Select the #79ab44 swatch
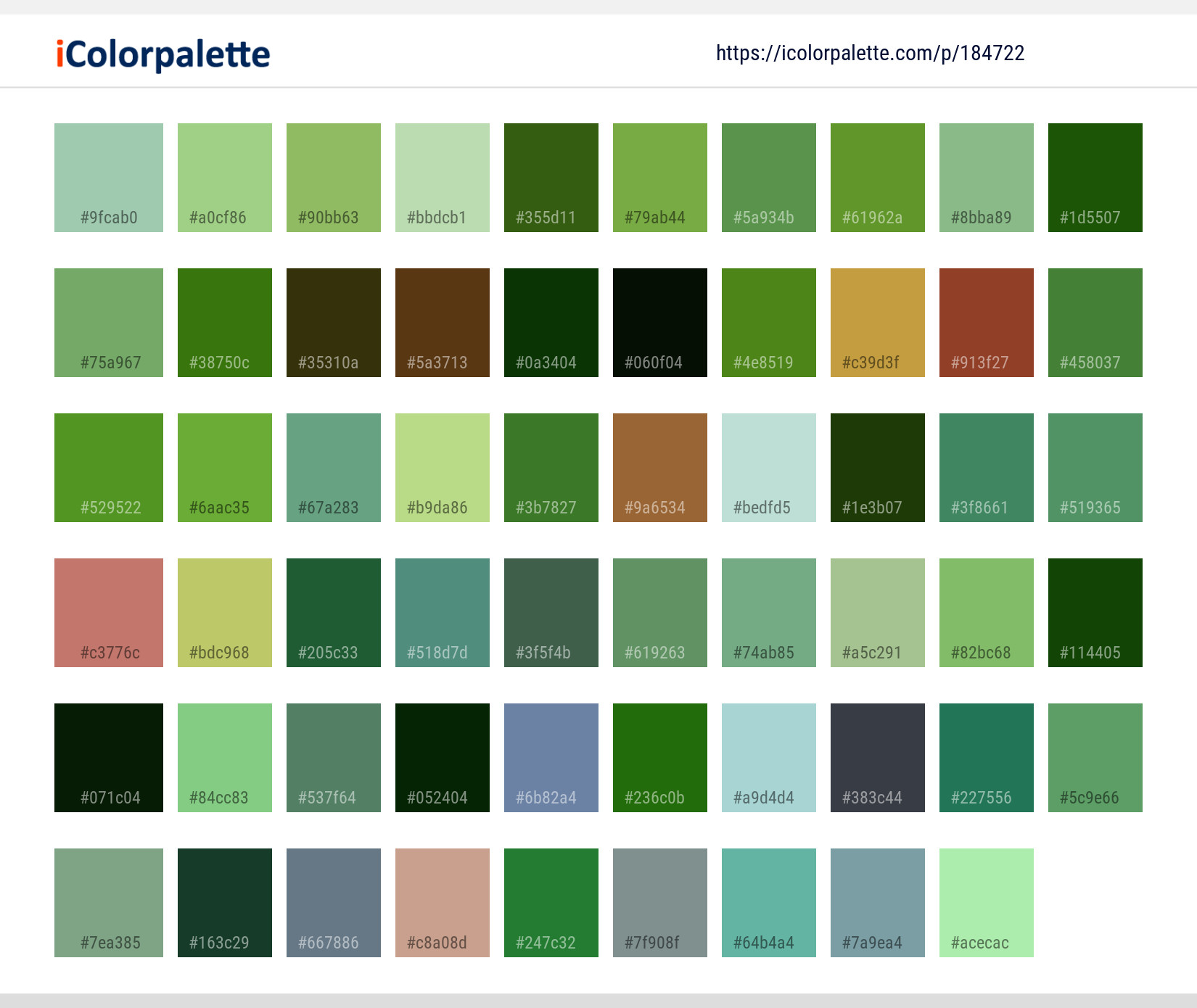 click(660, 178)
